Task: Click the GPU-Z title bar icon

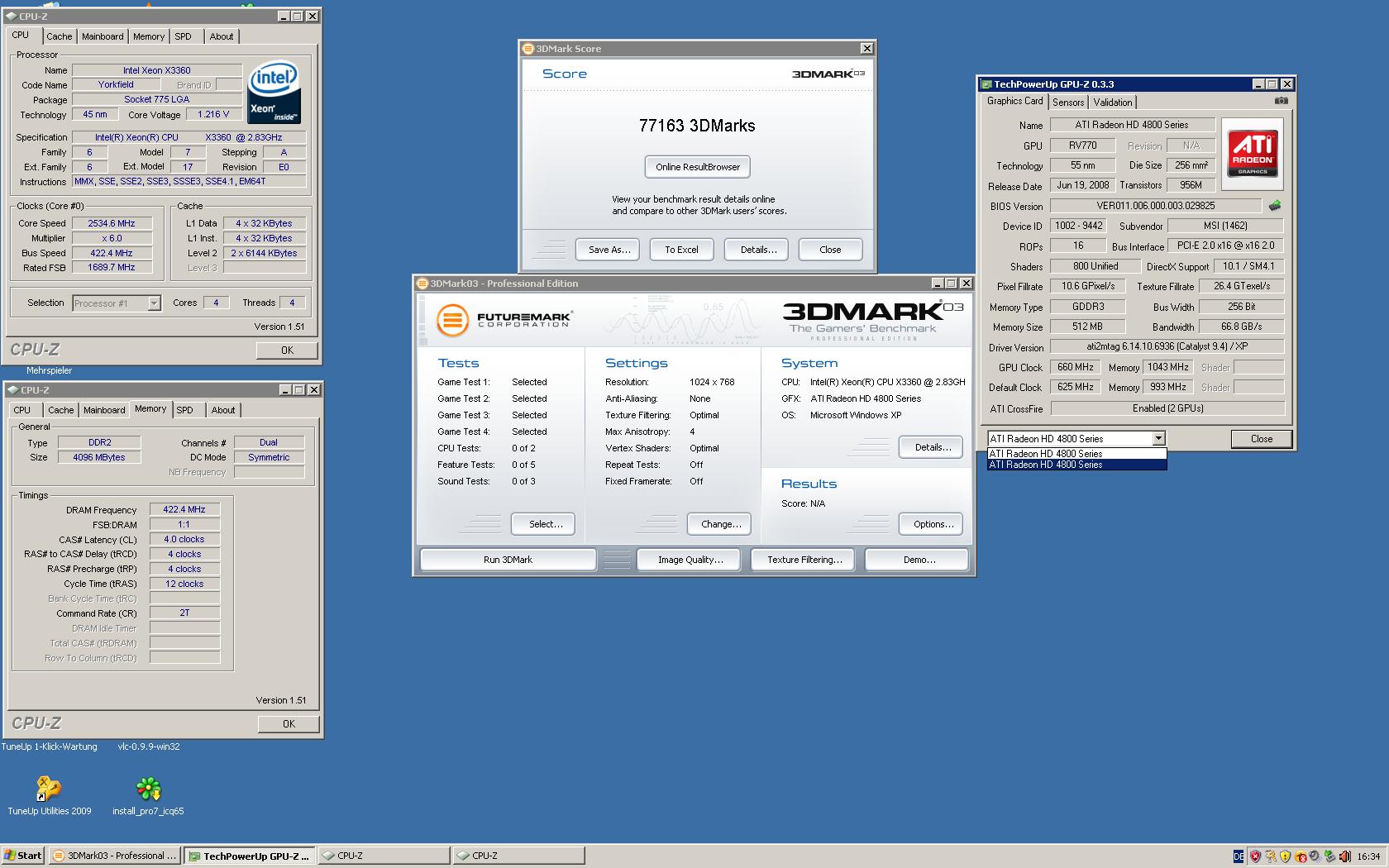Action: click(986, 84)
